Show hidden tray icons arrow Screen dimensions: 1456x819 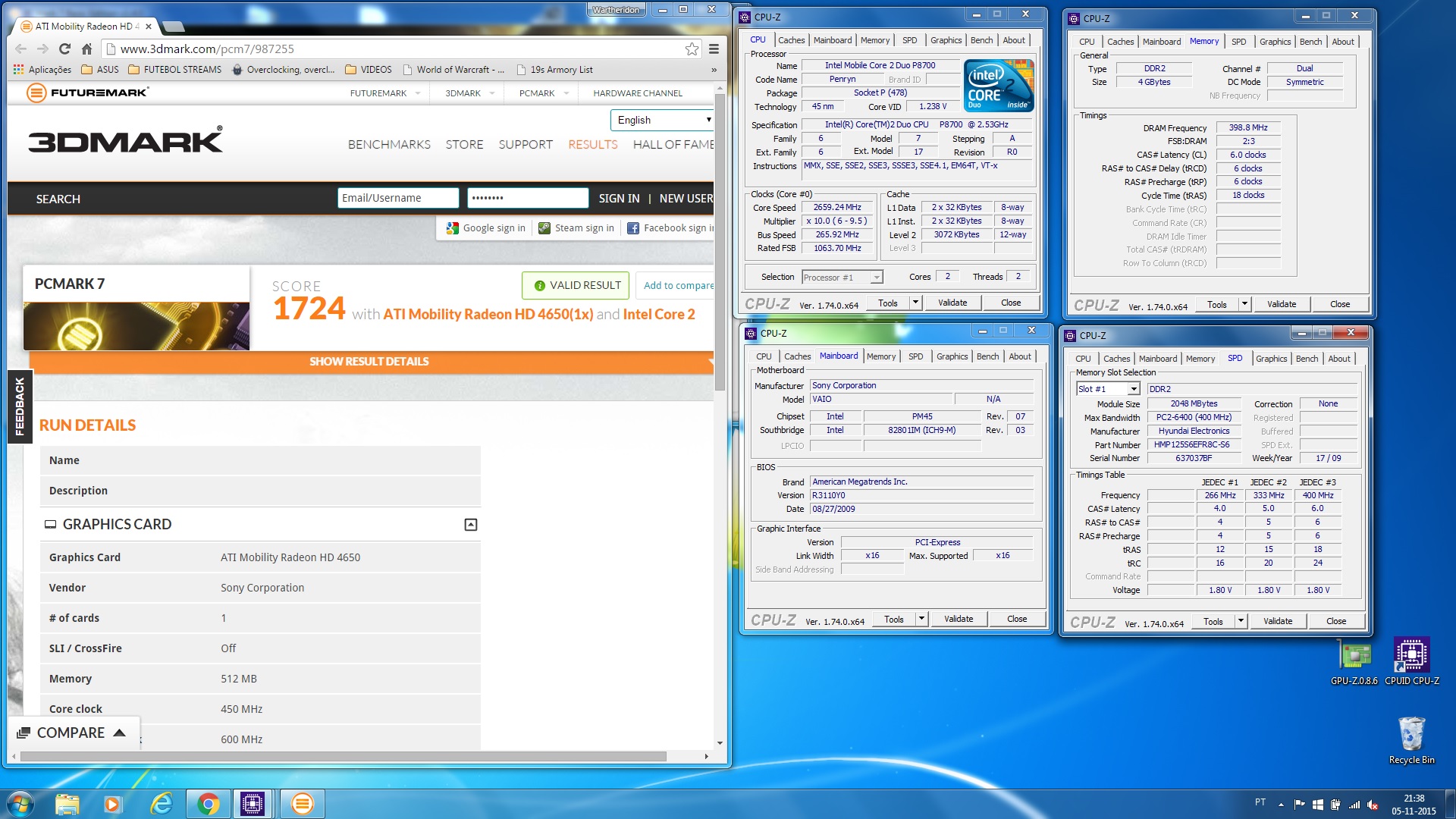pos(1281,805)
